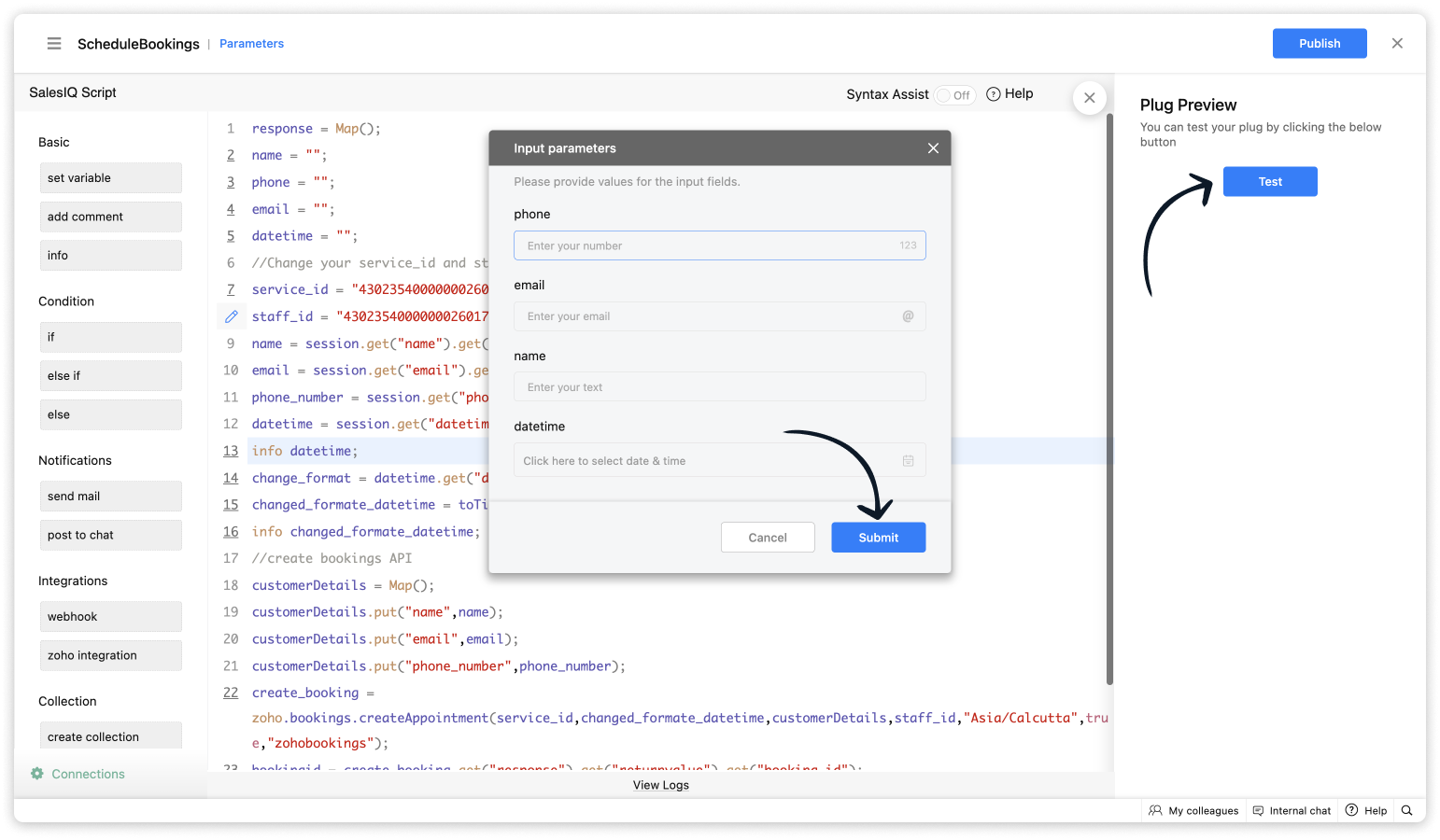Viewport: 1440px width, 840px height.
Task: Click the pencil edit icon on line 8
Action: coord(232,316)
